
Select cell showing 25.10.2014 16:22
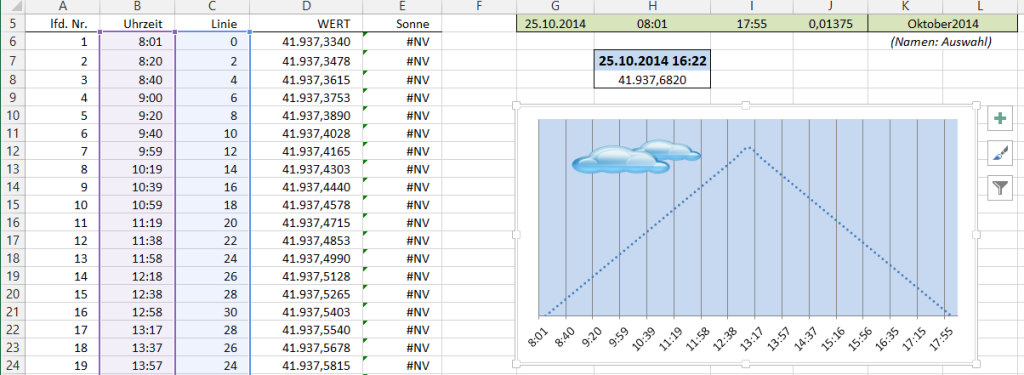652,61
